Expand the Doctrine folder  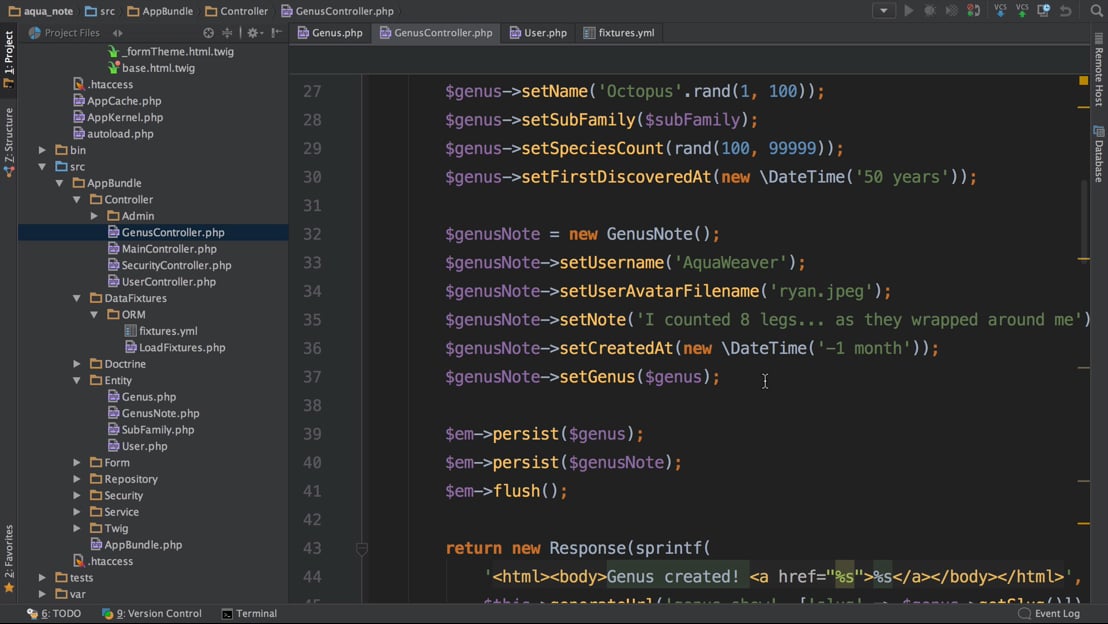[x=77, y=364]
